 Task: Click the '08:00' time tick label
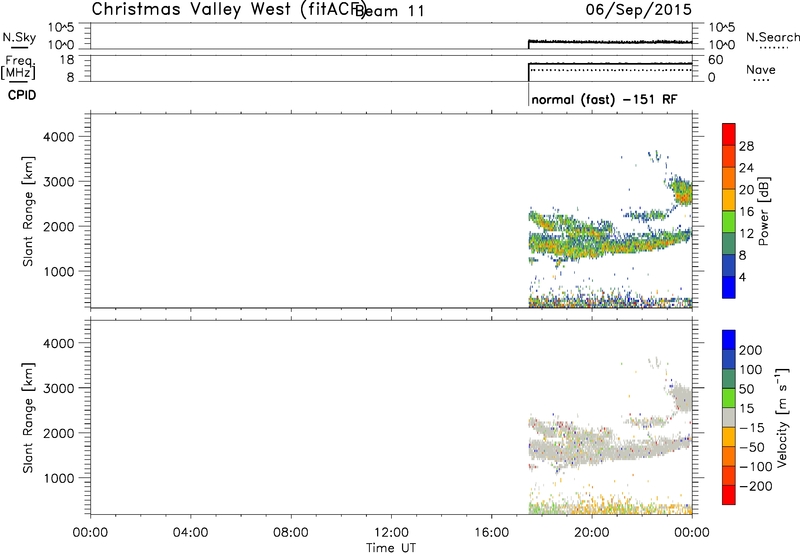click(291, 533)
